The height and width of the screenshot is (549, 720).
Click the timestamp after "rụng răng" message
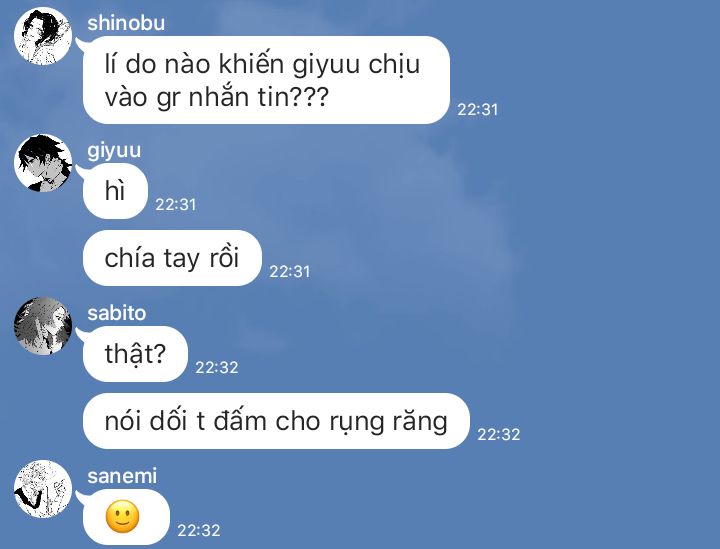point(499,435)
